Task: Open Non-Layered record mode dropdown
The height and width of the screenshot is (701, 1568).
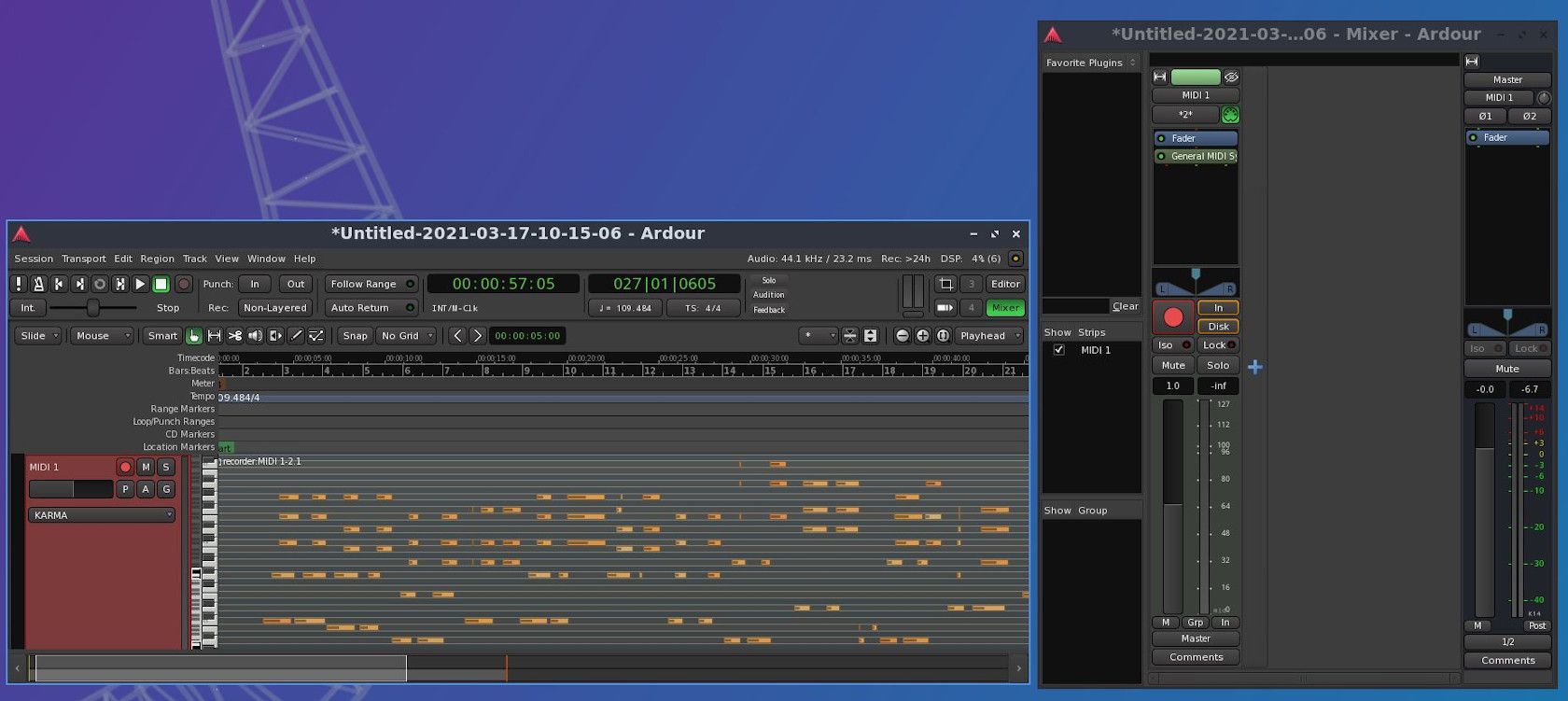Action: [x=274, y=308]
